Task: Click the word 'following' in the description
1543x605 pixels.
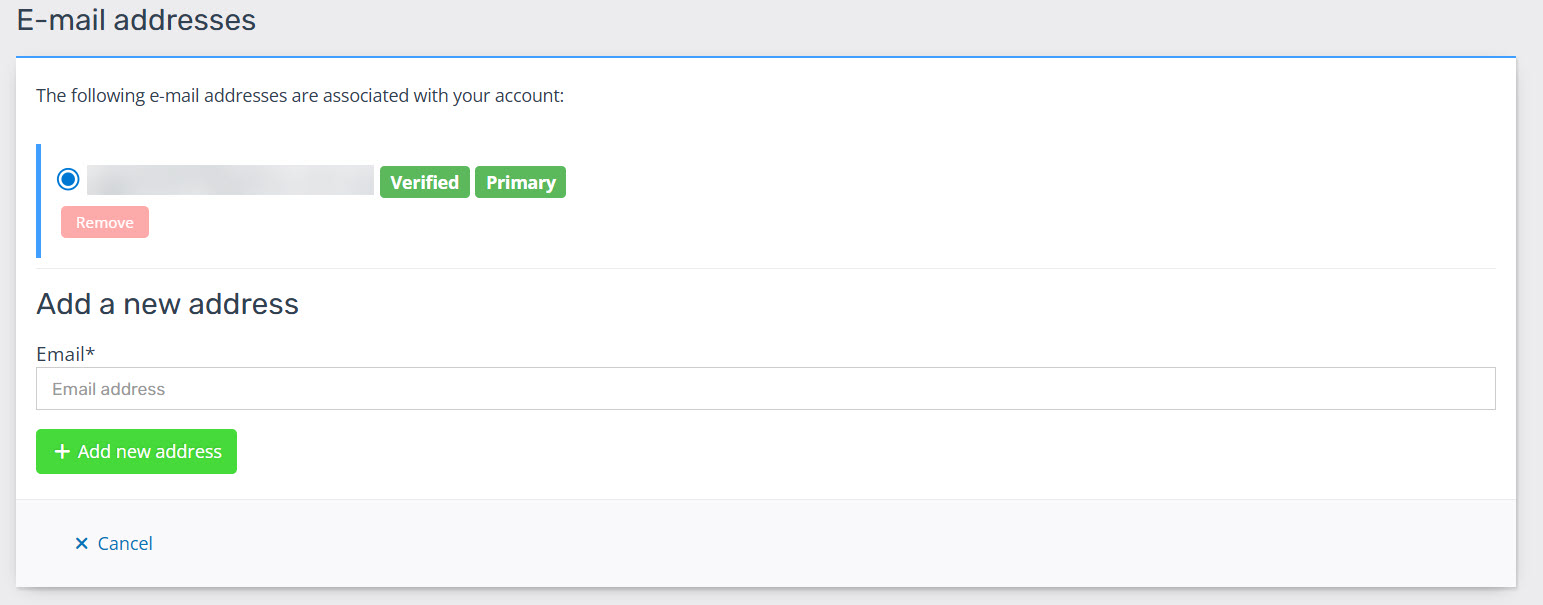Action: click(105, 96)
